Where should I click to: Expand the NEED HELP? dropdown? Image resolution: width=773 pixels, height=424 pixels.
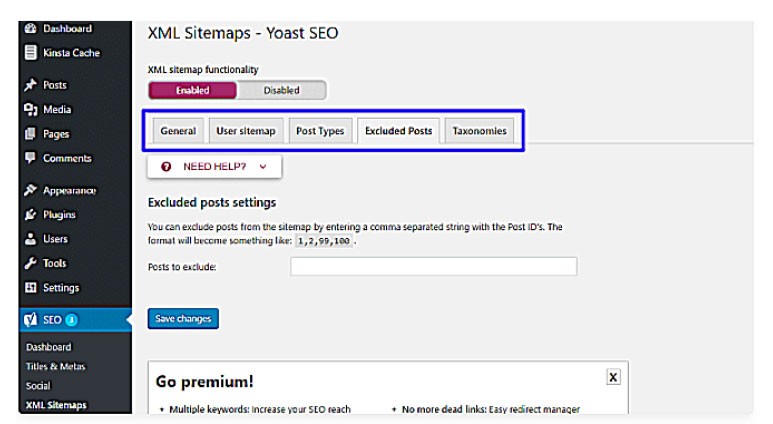215,167
